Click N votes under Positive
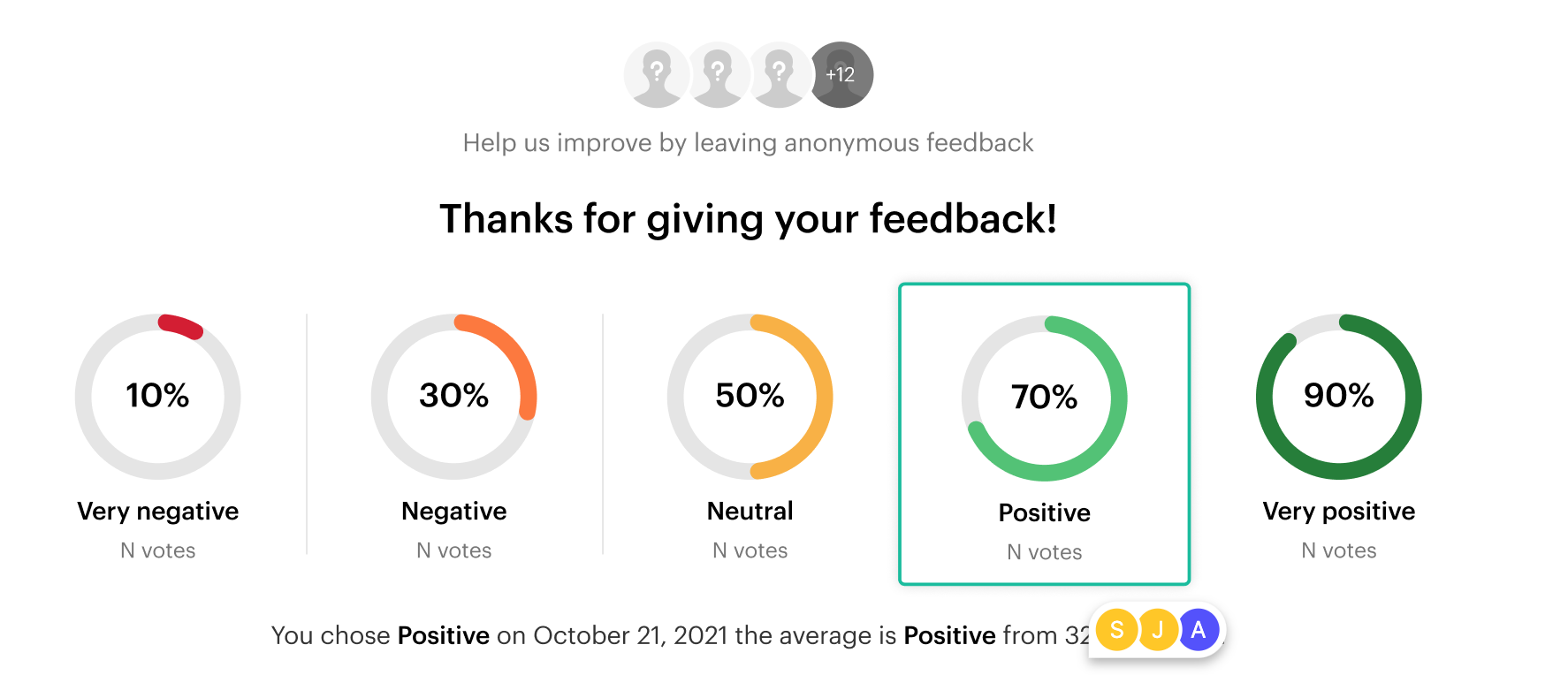 [x=1045, y=552]
